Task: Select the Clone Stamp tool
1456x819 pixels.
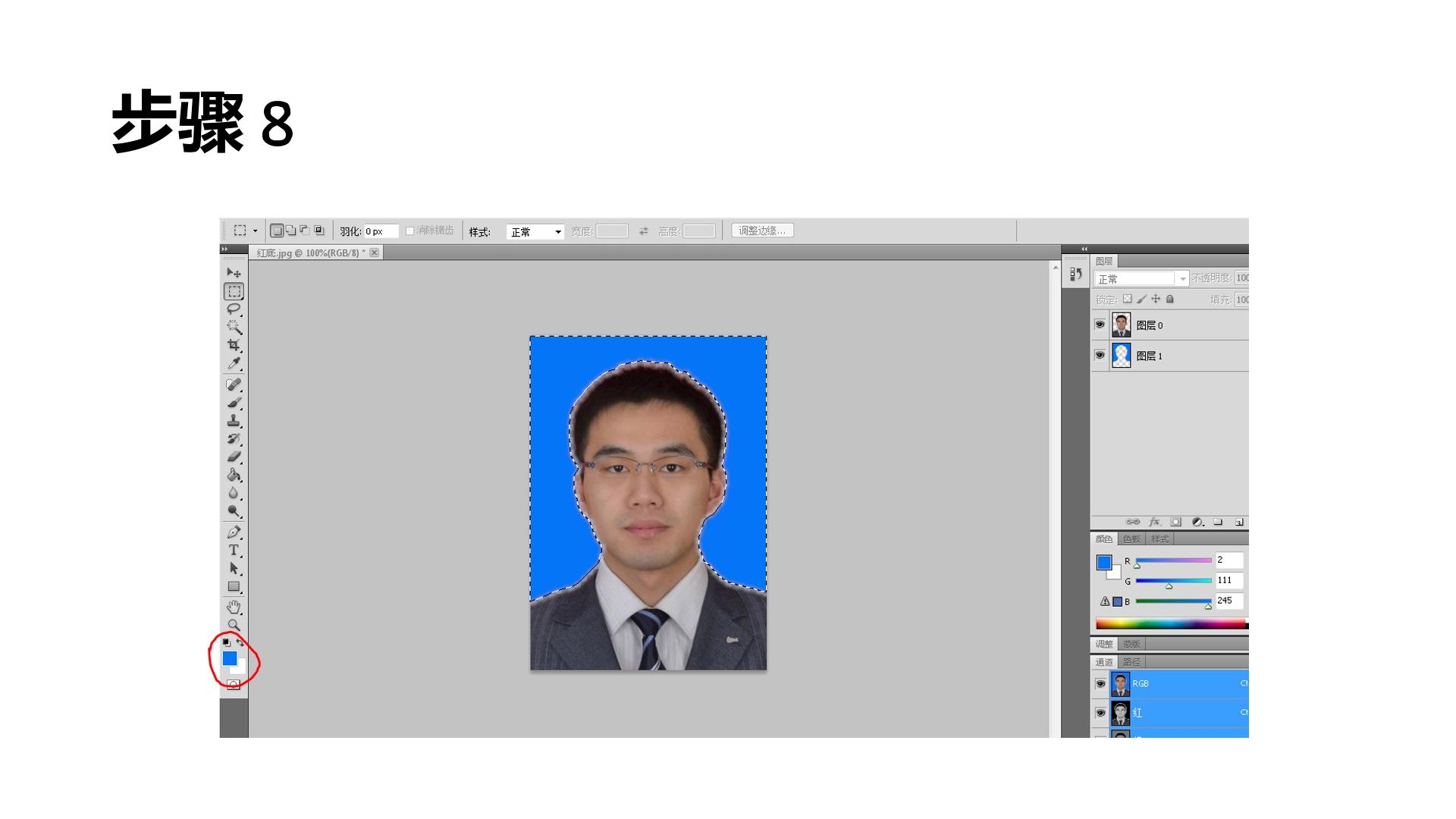Action: (234, 421)
